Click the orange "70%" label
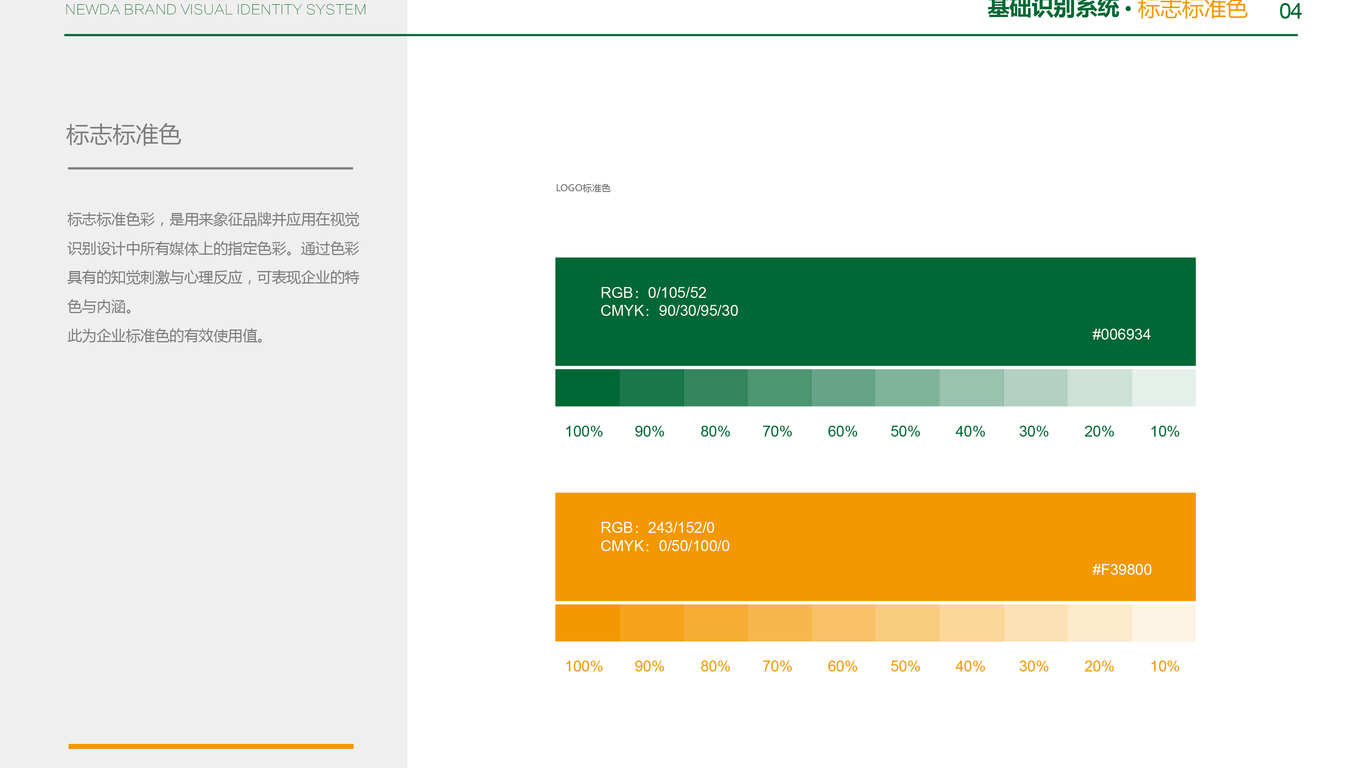Viewport: 1366px width, 768px height. point(777,667)
